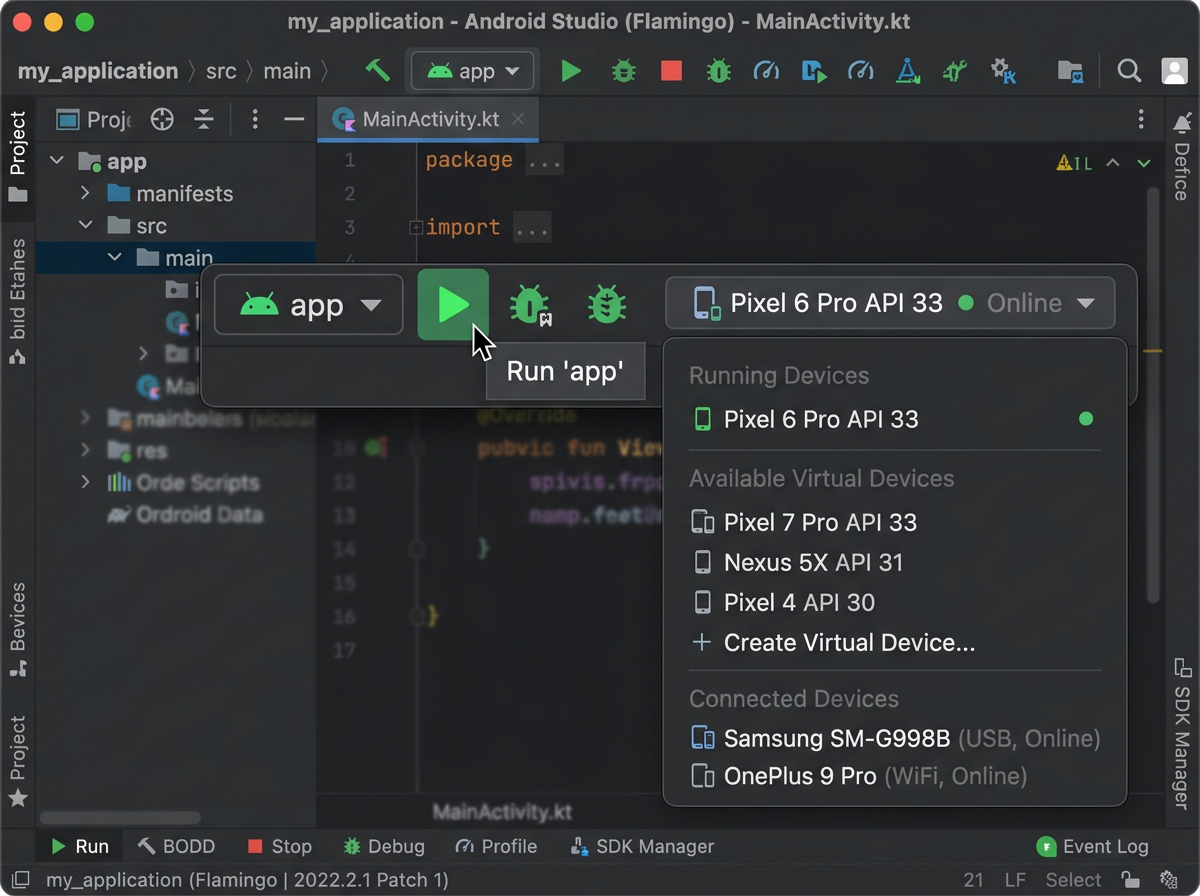Open the user account avatar icon
Screen dimensions: 1200x896
pos(1174,71)
